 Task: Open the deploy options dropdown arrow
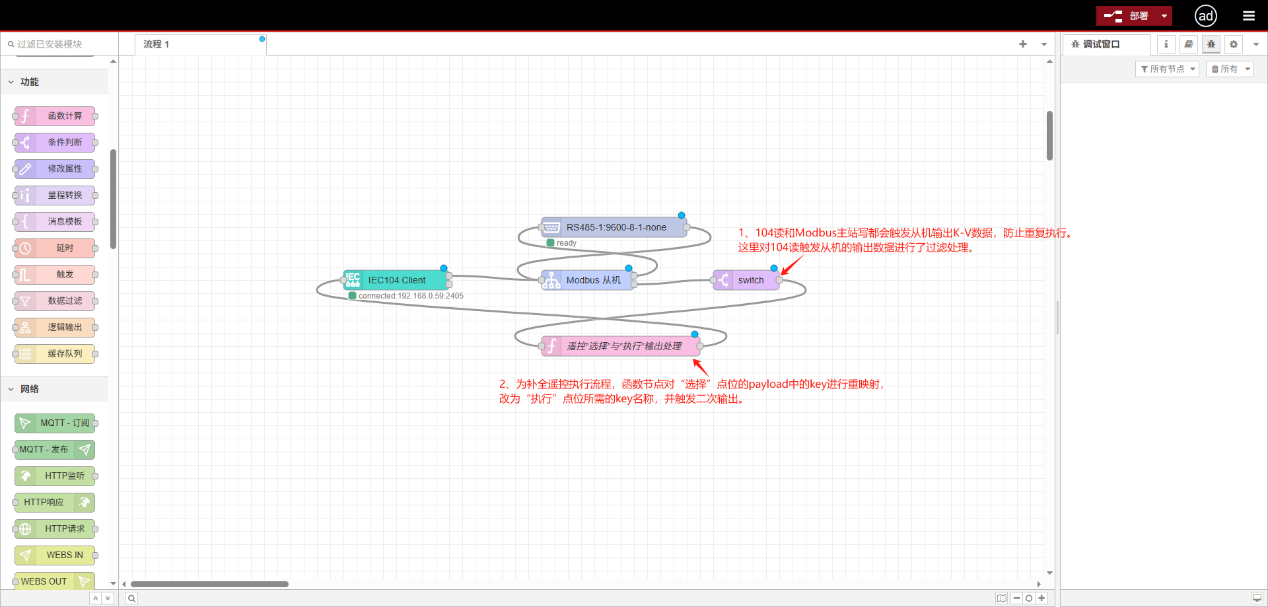click(1165, 16)
